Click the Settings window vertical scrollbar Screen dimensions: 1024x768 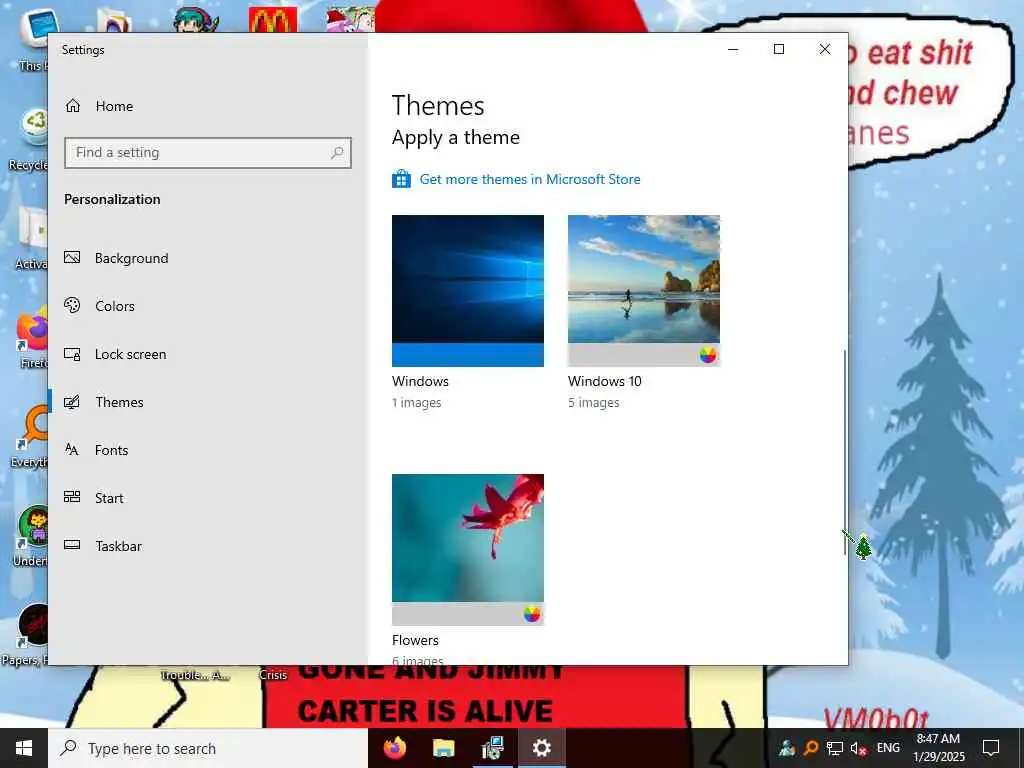(x=845, y=452)
